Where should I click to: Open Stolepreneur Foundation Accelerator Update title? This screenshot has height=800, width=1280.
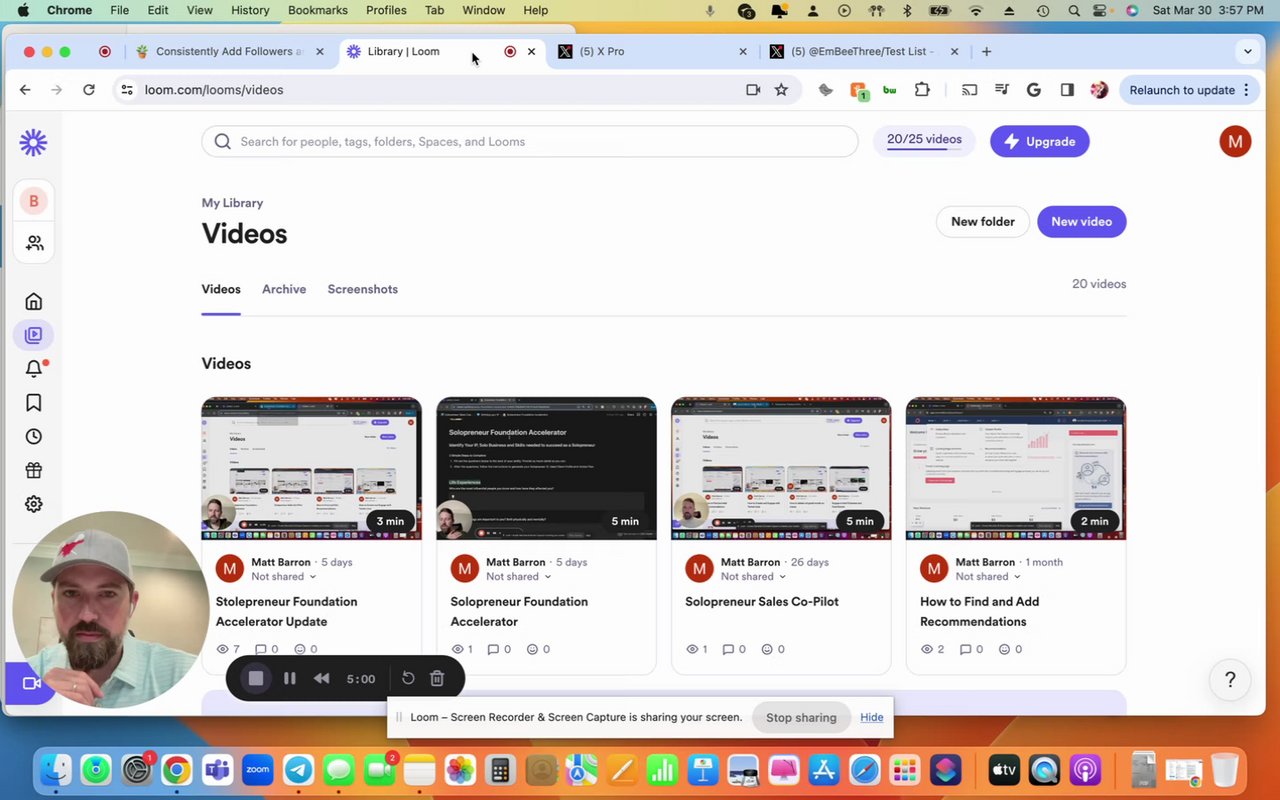coord(286,611)
